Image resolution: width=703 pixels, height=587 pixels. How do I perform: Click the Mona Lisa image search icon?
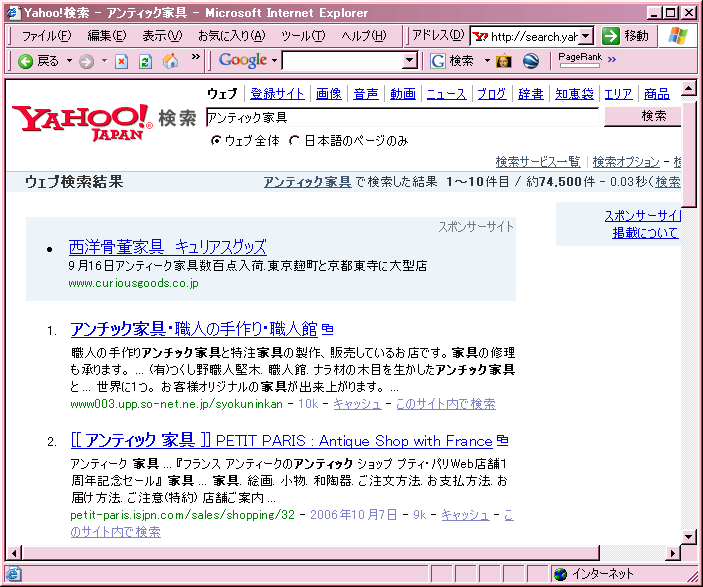(x=503, y=61)
